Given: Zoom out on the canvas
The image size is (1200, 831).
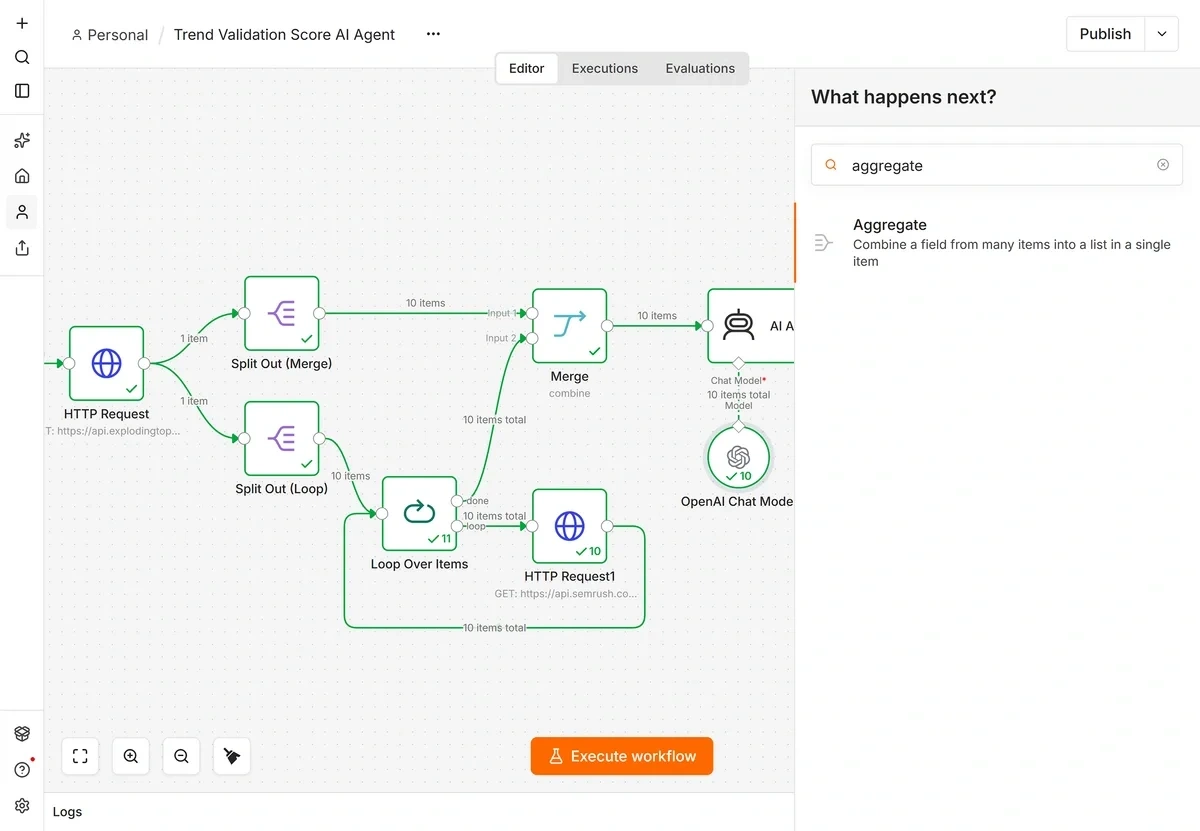Looking at the screenshot, I should (x=181, y=756).
